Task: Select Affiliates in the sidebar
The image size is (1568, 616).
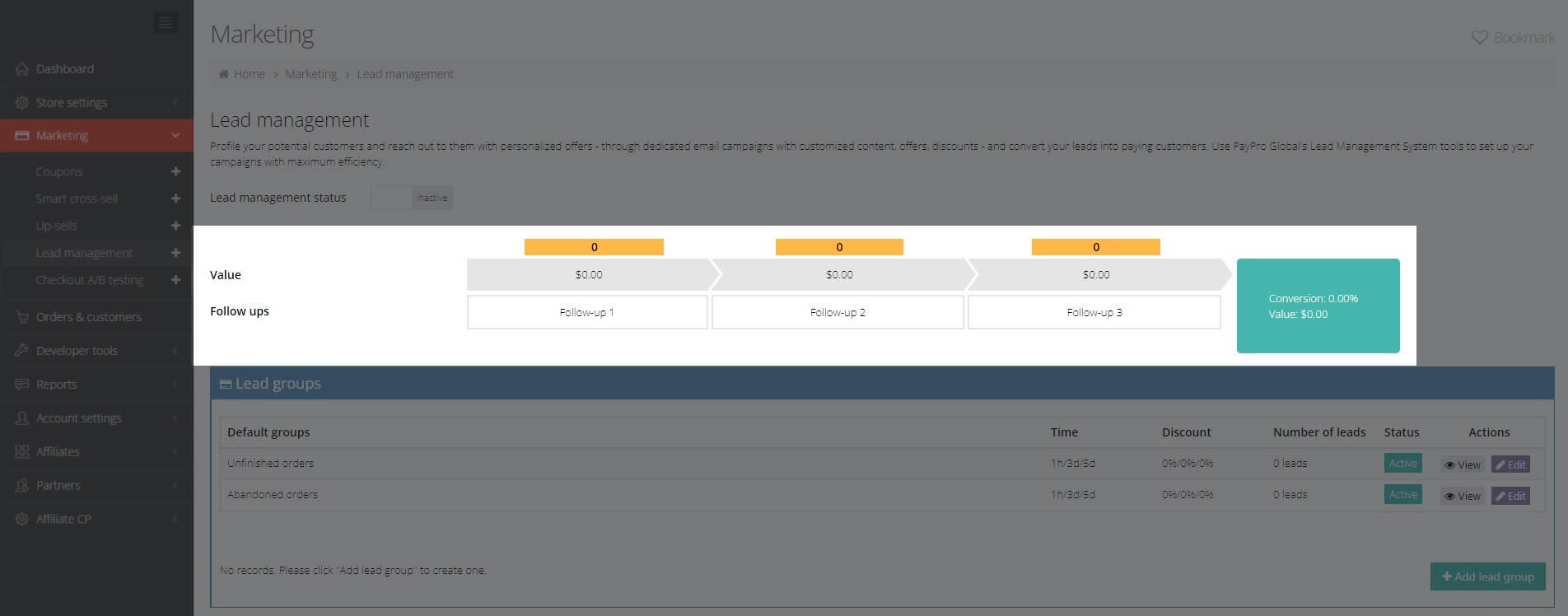Action: [x=58, y=452]
